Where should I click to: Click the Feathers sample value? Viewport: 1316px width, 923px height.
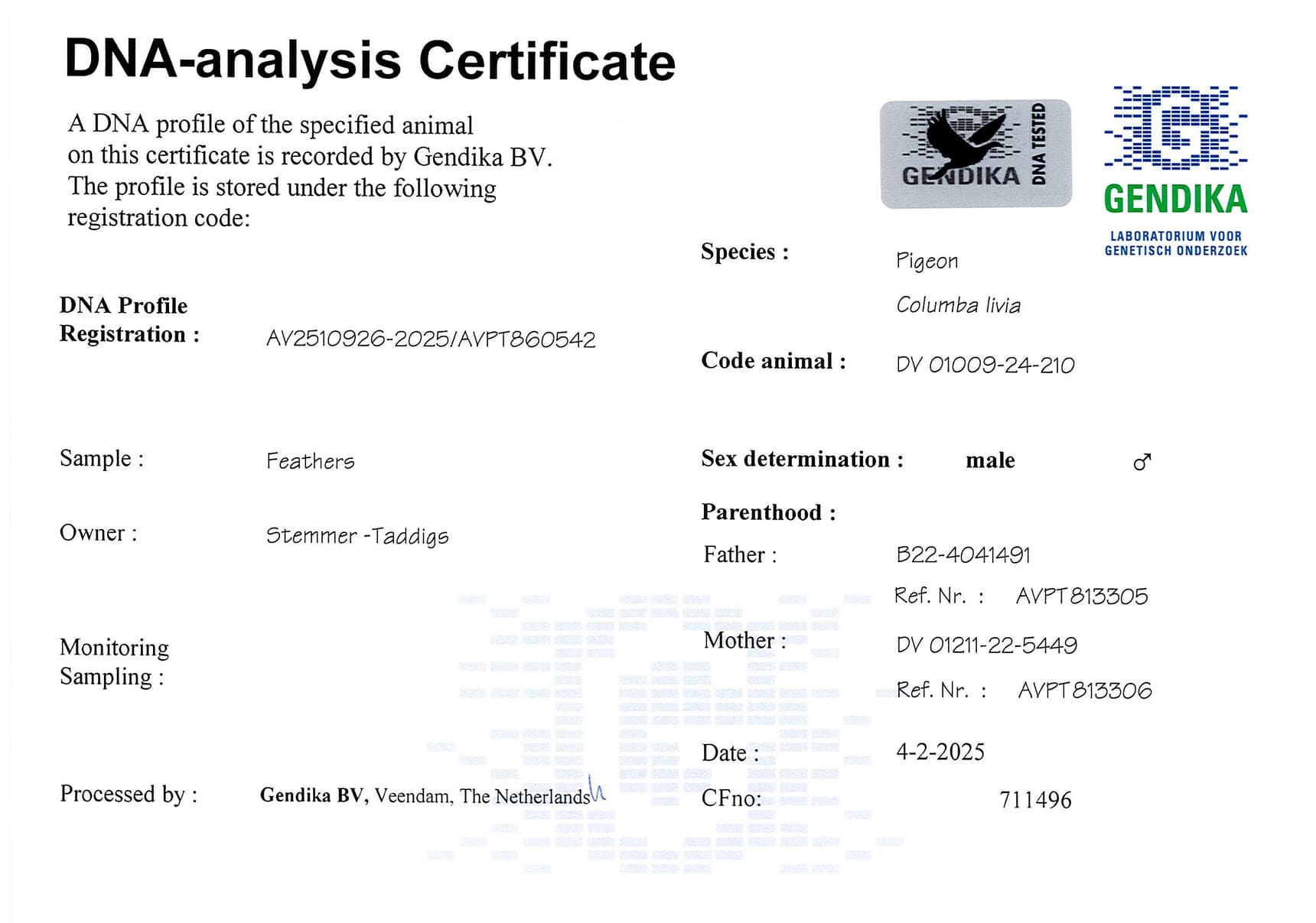pos(310,461)
